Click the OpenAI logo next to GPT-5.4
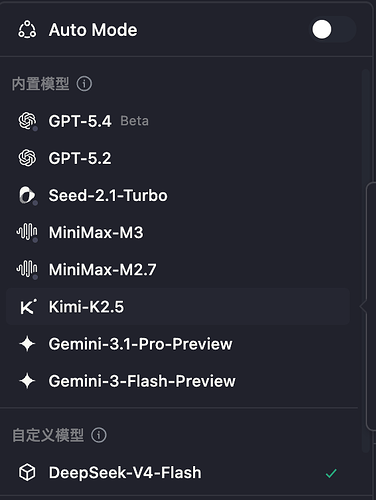The image size is (376, 500). 27,120
